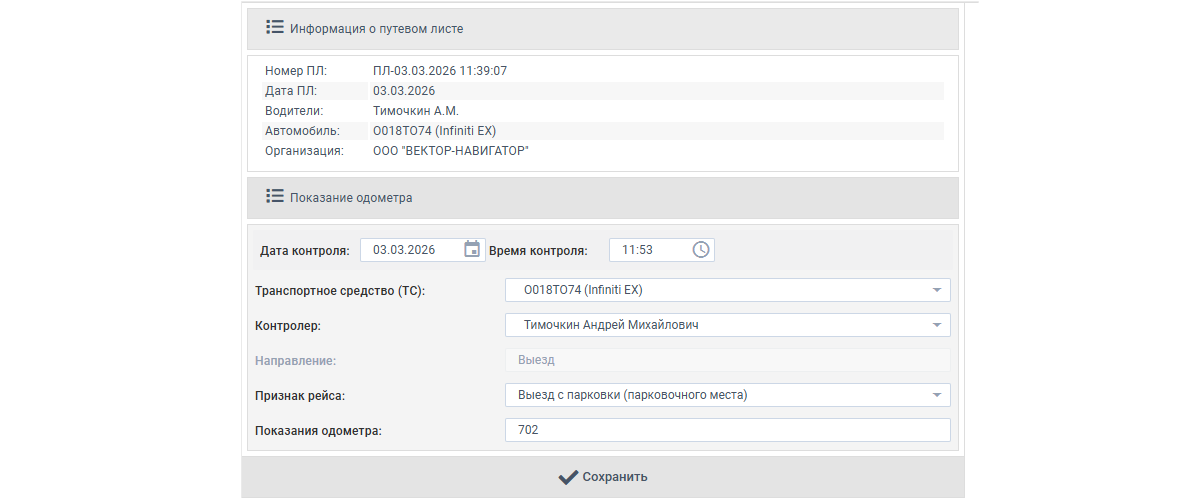Collapse the Информация о путевом листе section title

[x=376, y=29]
